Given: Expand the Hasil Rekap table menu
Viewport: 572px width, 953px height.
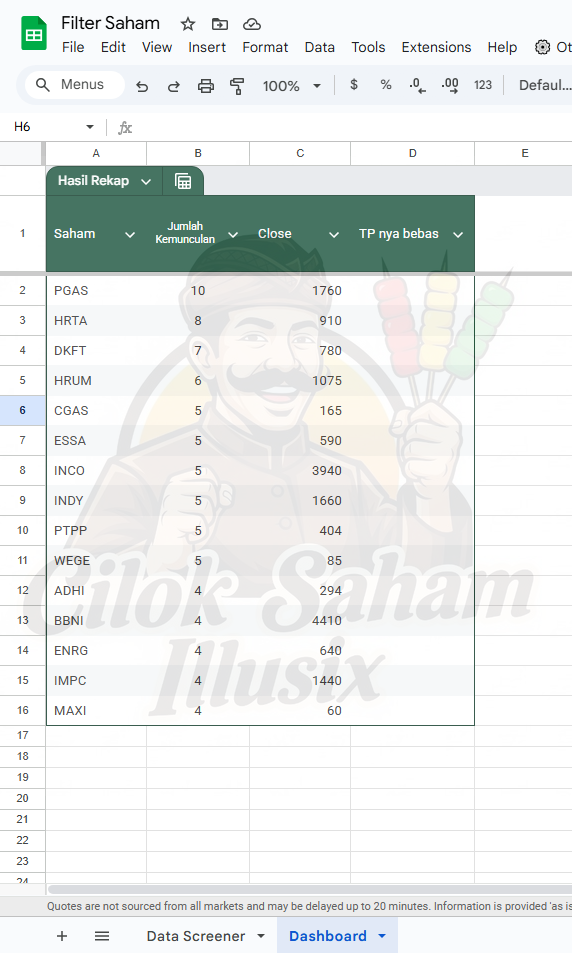Looking at the screenshot, I should [x=146, y=181].
